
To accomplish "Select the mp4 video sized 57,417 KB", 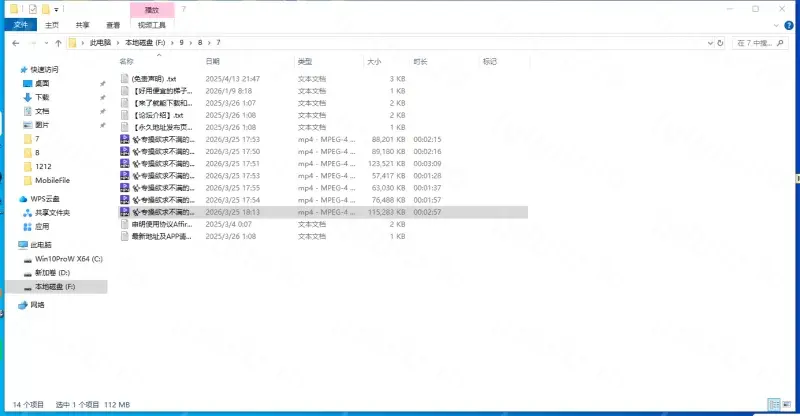I will pyautogui.click(x=323, y=176).
